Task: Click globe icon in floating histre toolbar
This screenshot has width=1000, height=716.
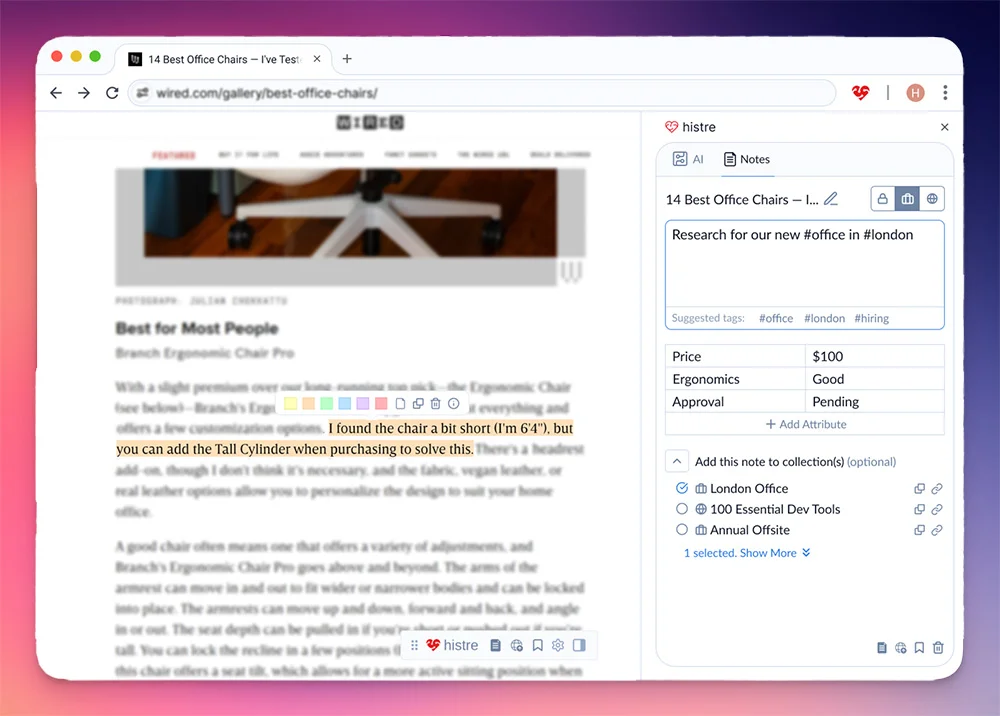Action: click(517, 645)
